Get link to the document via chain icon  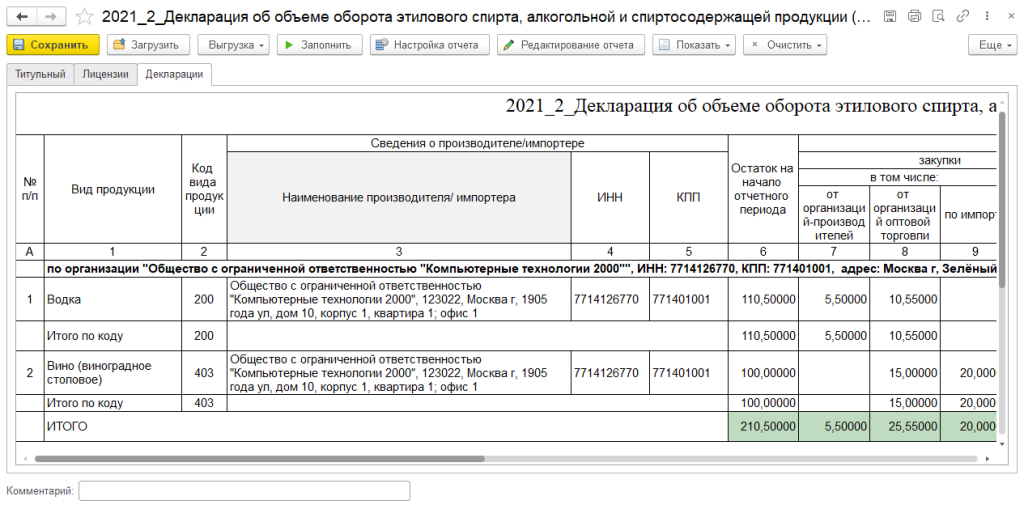click(x=961, y=17)
